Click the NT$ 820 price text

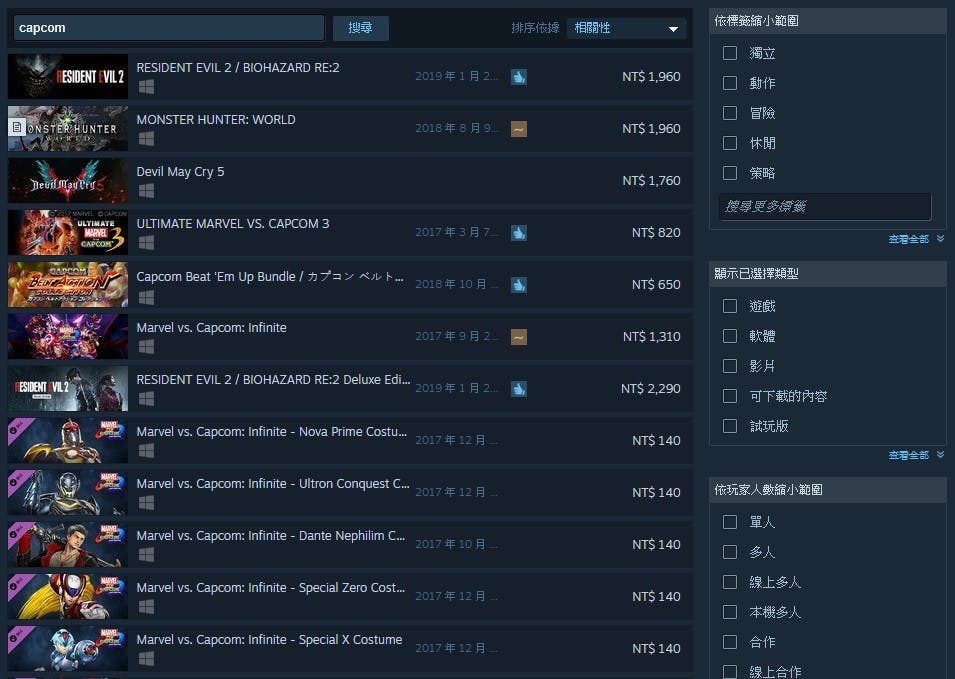656,233
